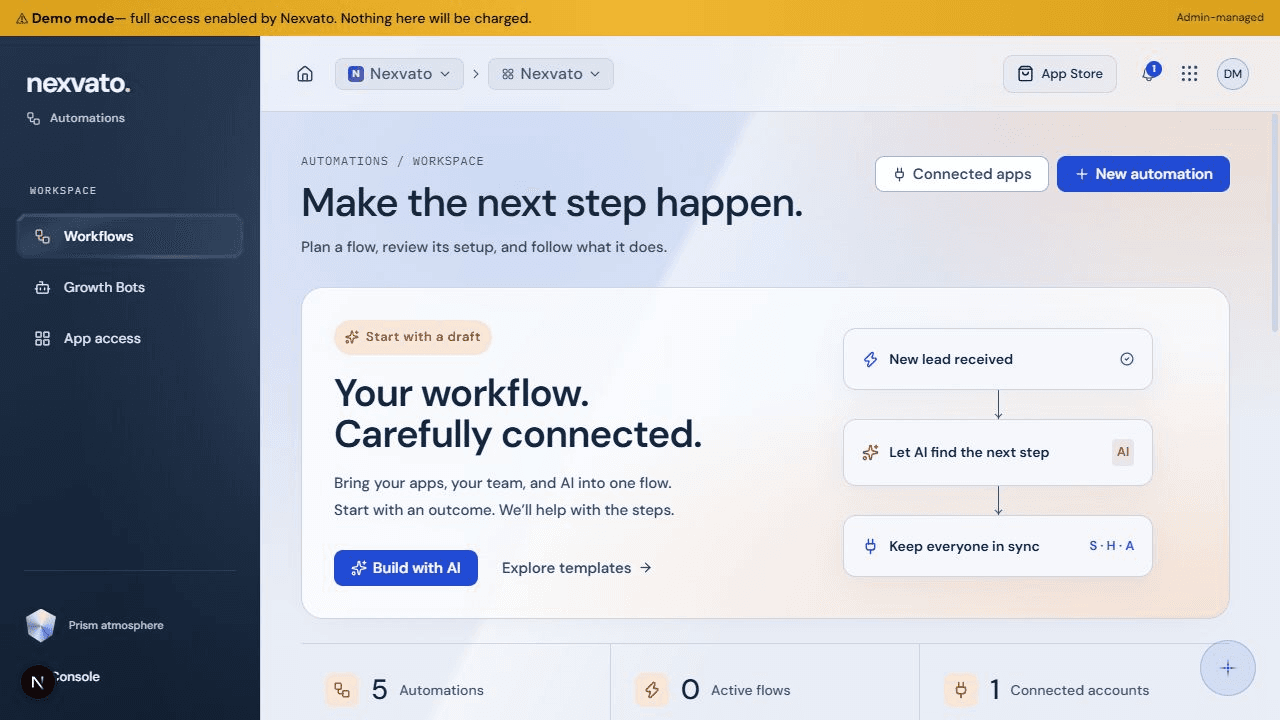Go to the home icon
The image size is (1280, 720).
[x=305, y=74]
